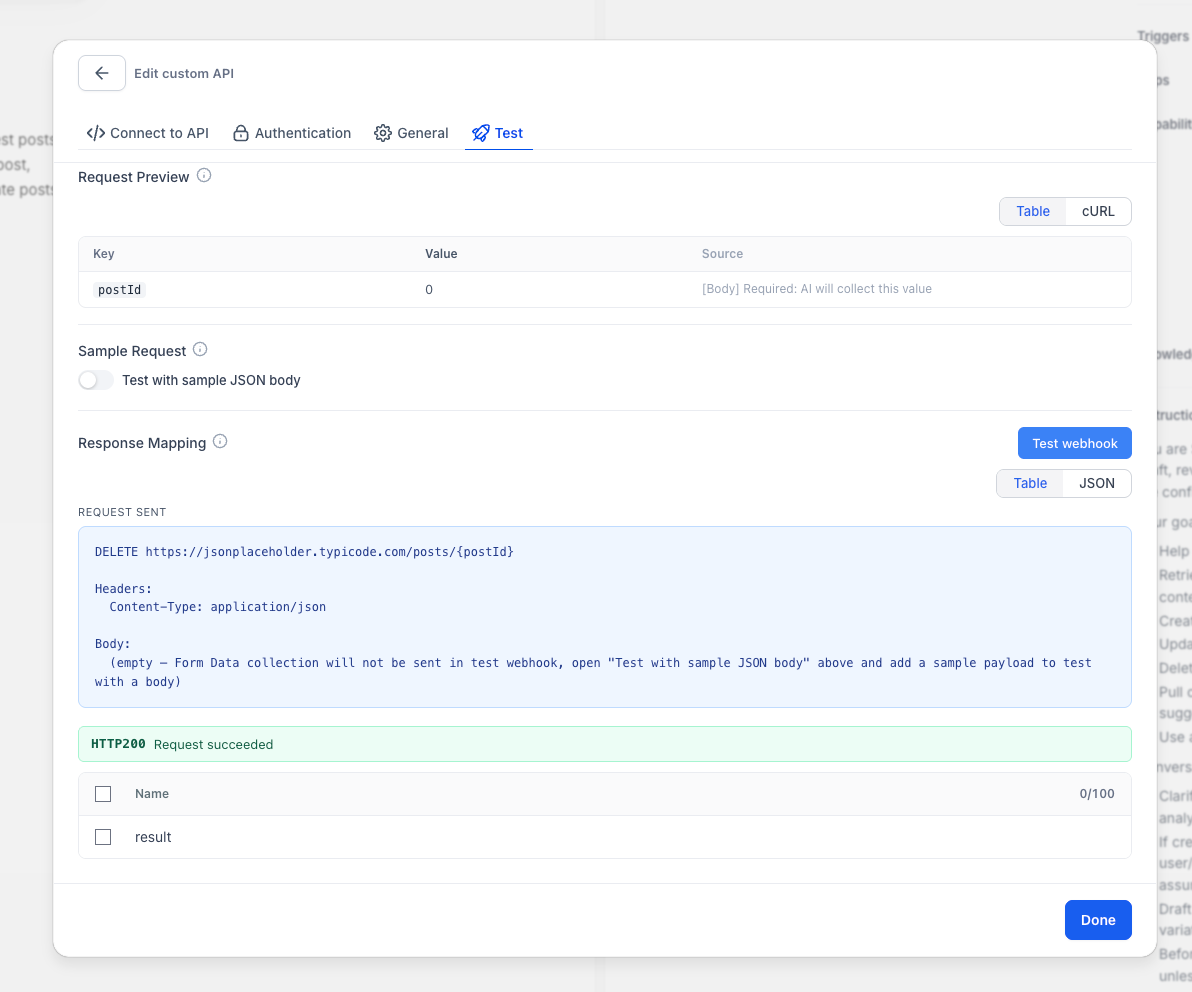Click the result row name
The height and width of the screenshot is (992, 1192).
point(153,837)
